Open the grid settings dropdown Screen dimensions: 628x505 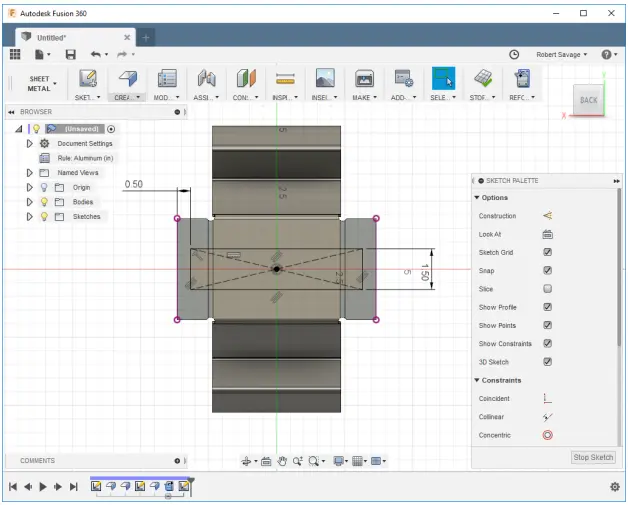tap(359, 461)
